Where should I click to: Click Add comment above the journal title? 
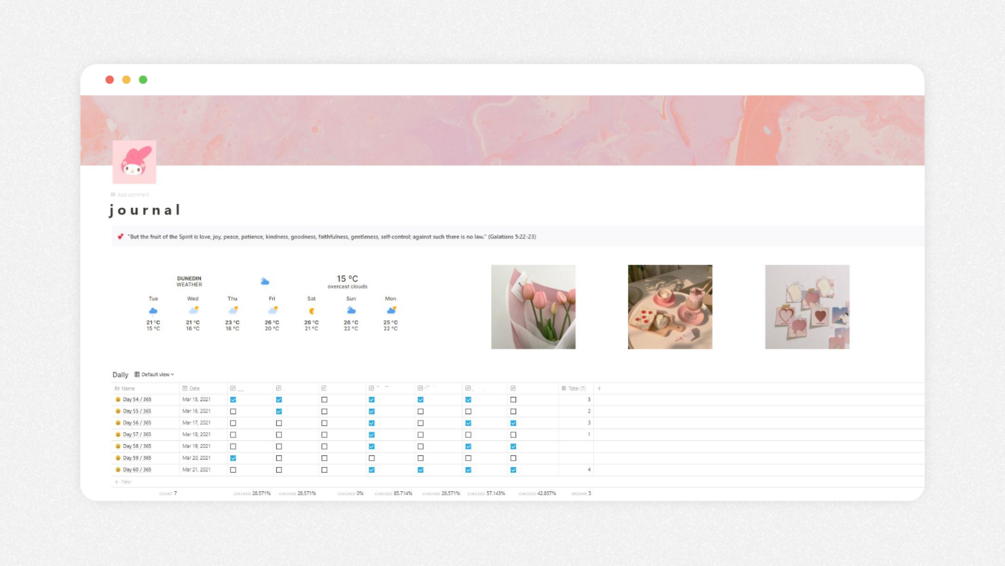[130, 194]
